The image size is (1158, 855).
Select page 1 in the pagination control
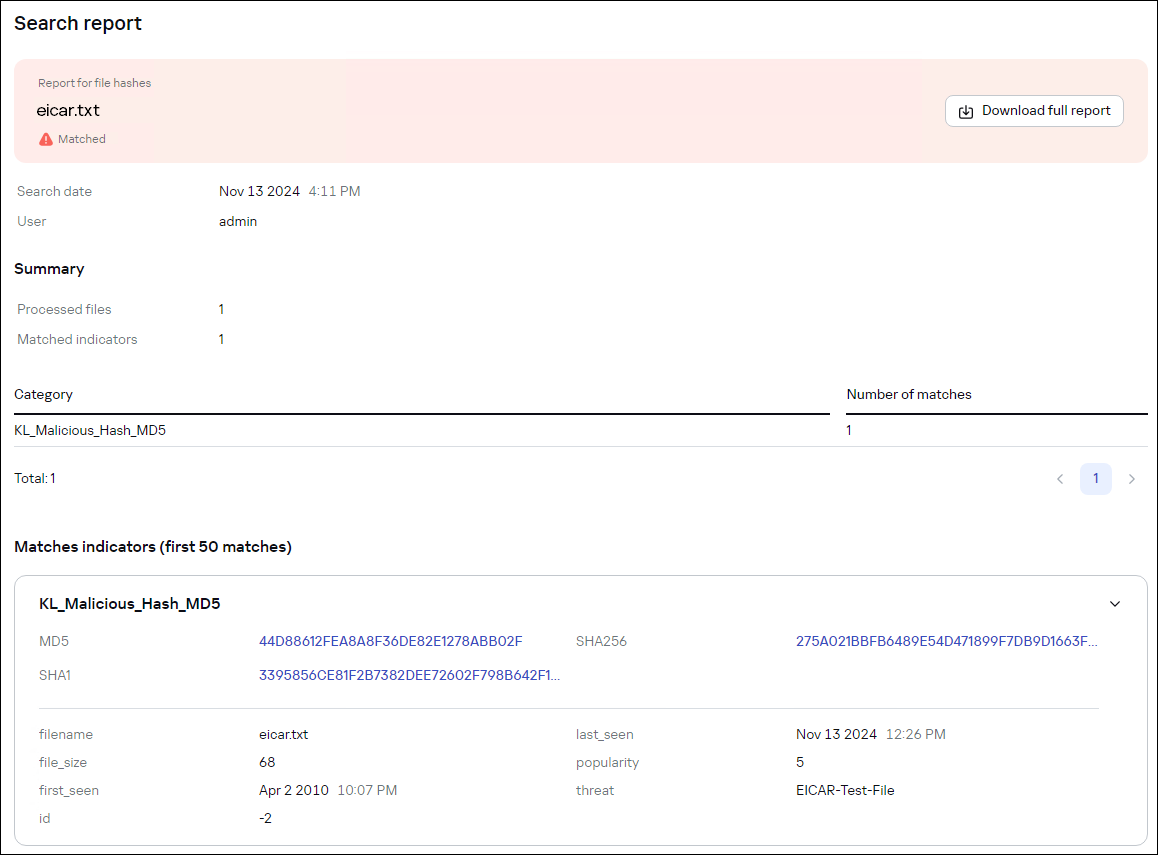coord(1096,479)
